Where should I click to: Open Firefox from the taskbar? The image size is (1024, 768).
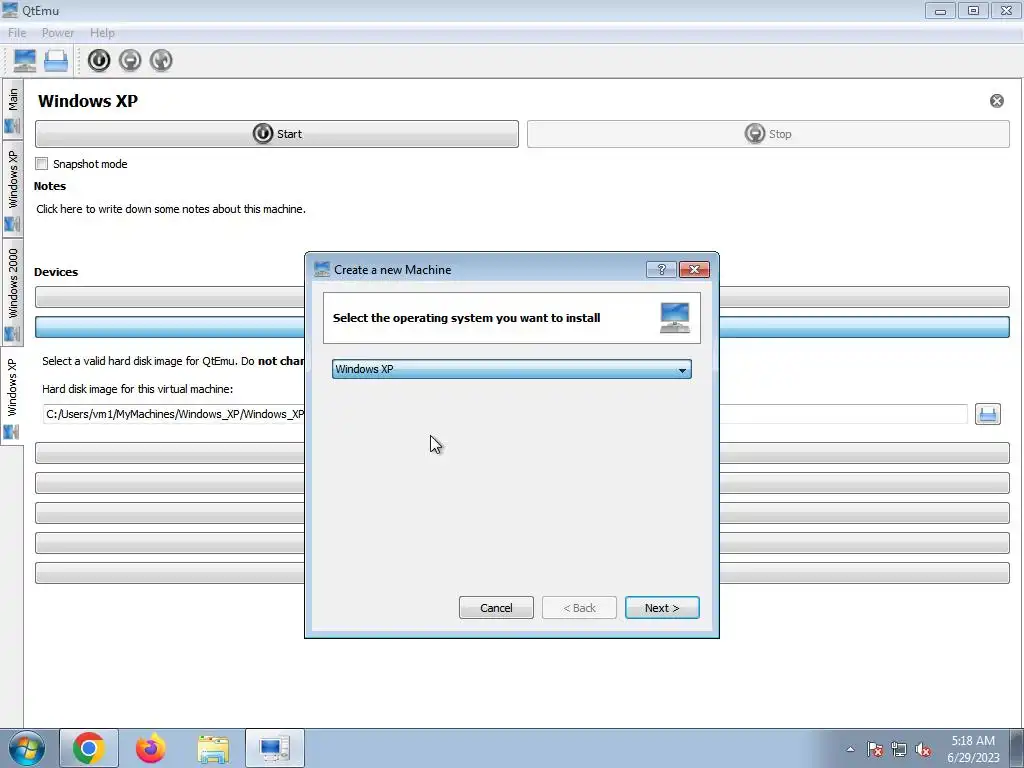click(x=151, y=748)
